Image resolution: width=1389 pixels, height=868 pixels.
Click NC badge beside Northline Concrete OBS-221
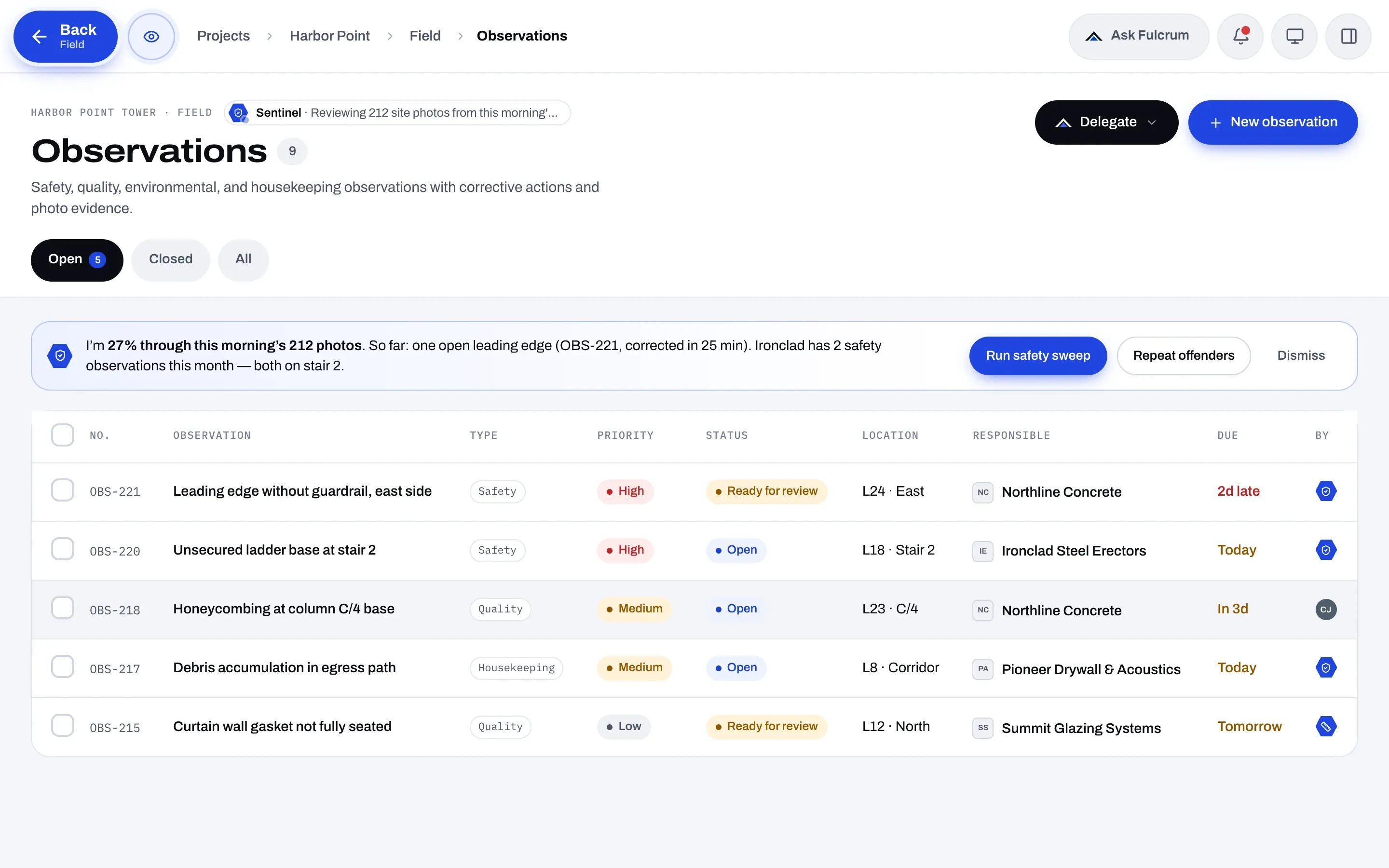tap(982, 492)
